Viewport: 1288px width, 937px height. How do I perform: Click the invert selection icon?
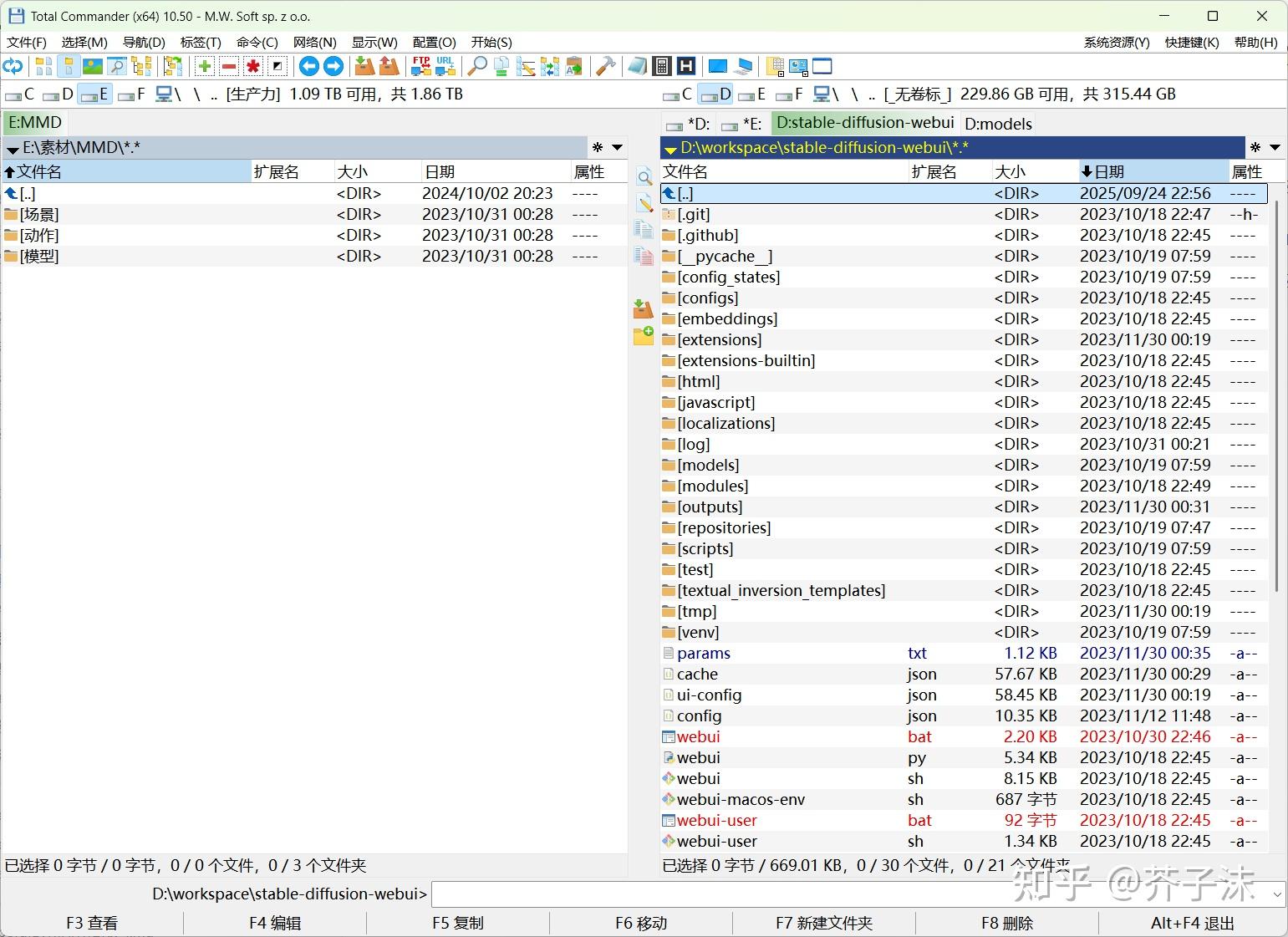[x=277, y=67]
